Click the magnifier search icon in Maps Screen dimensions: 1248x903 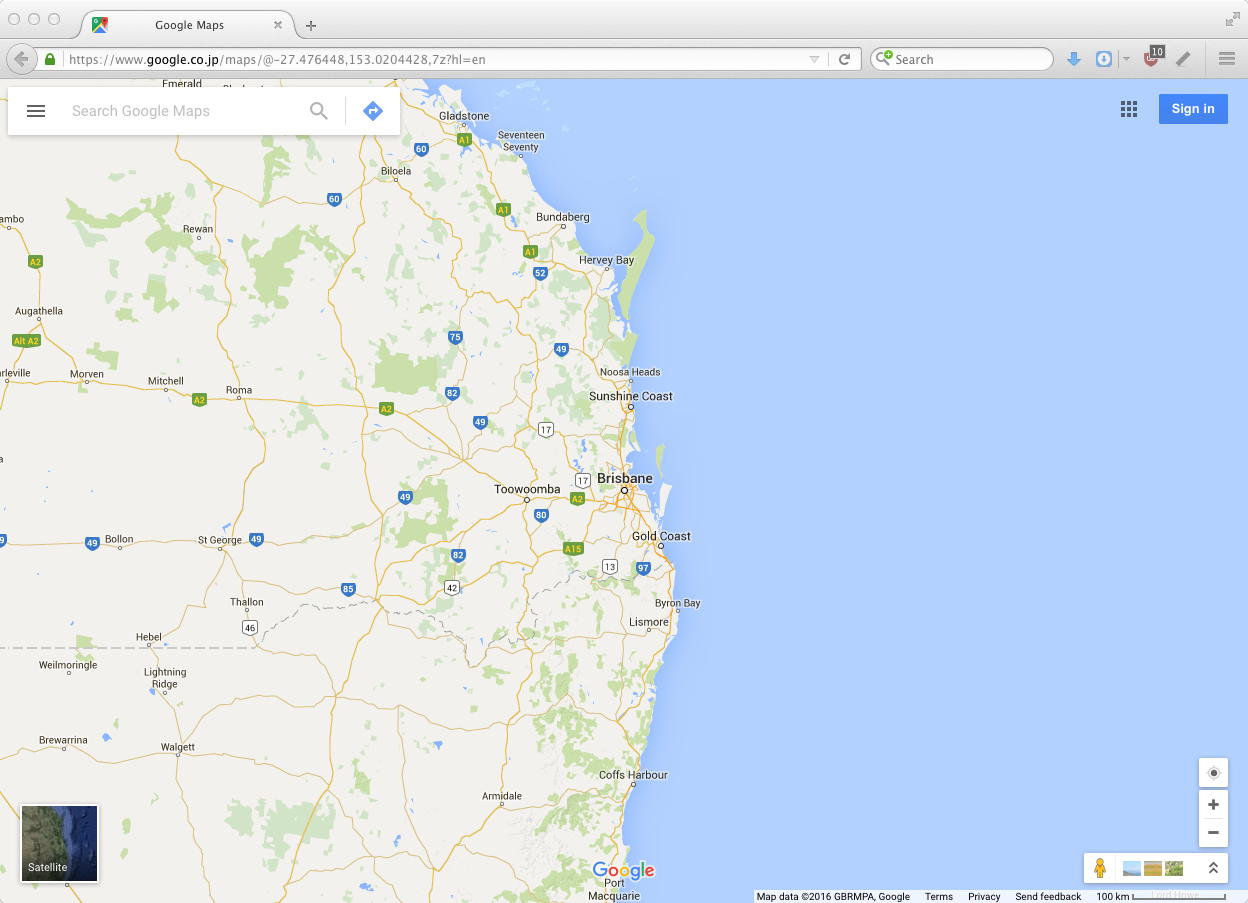pyautogui.click(x=319, y=111)
